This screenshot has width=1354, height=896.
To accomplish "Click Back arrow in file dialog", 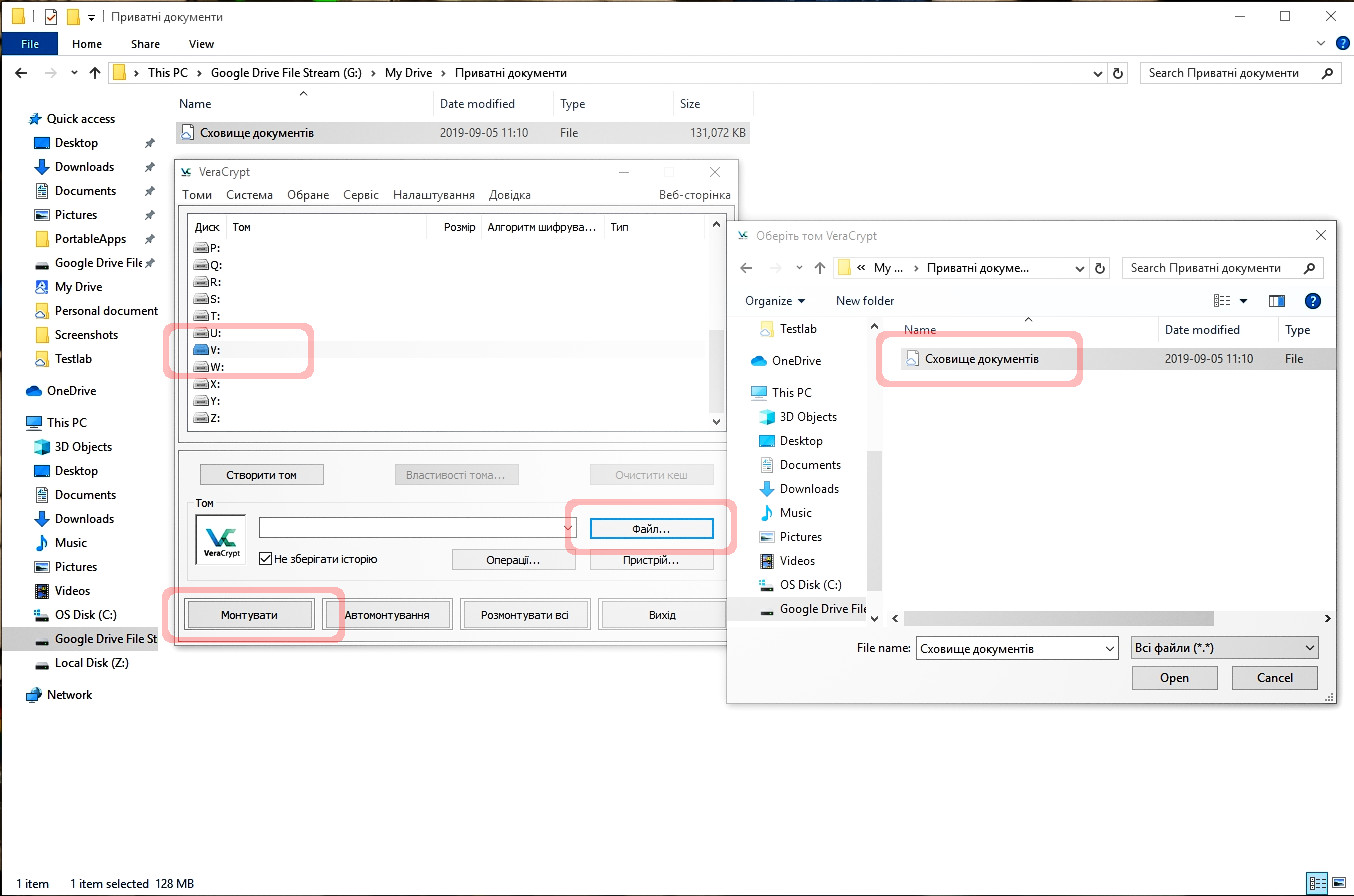I will [x=745, y=268].
